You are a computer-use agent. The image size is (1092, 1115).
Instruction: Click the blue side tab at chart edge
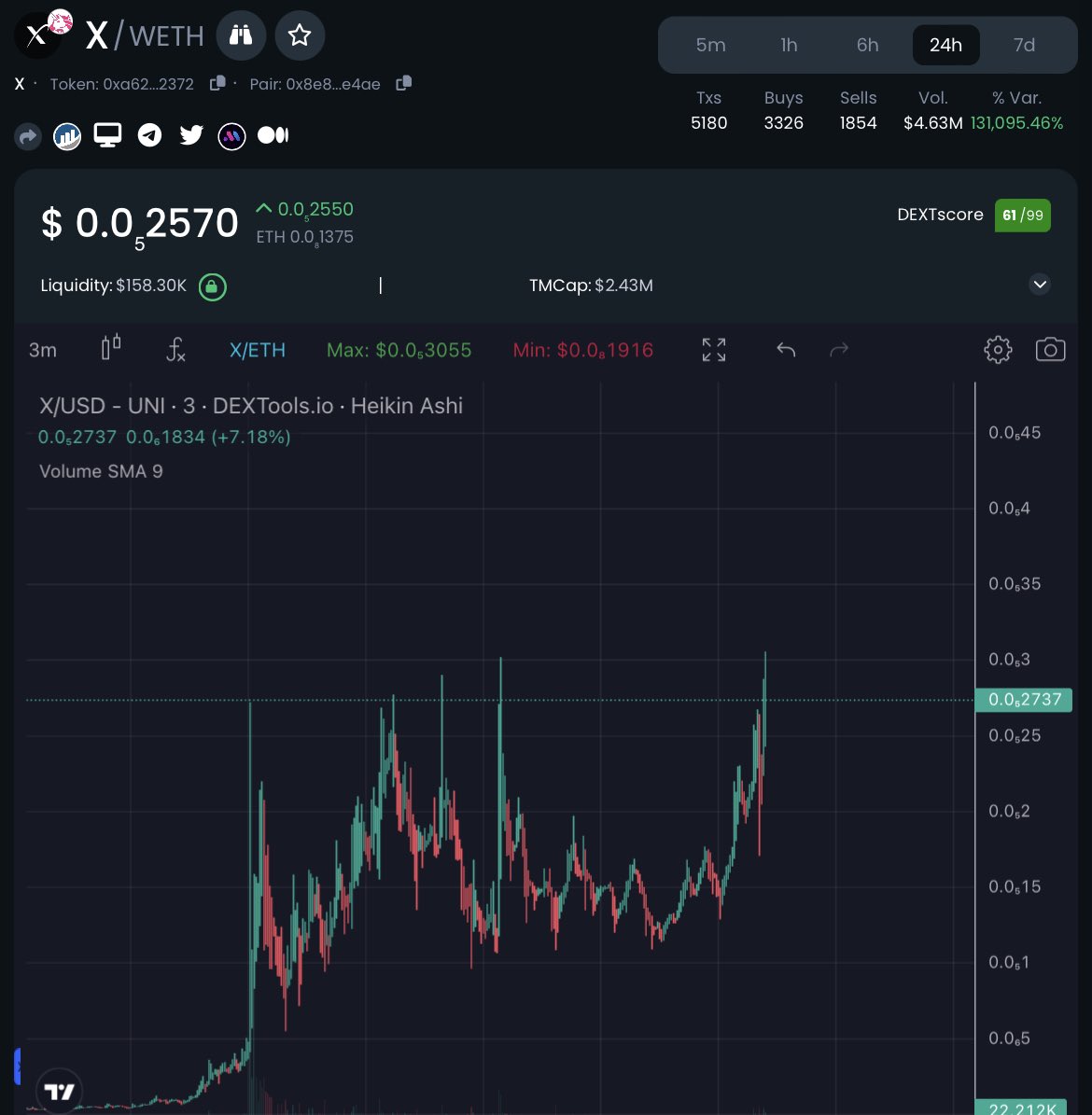point(18,1066)
